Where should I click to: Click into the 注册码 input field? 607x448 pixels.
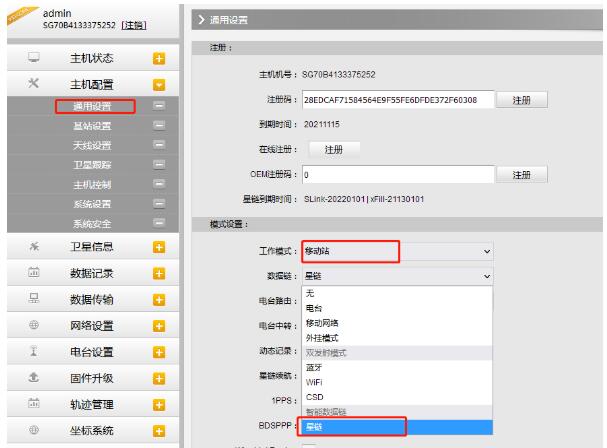click(398, 100)
